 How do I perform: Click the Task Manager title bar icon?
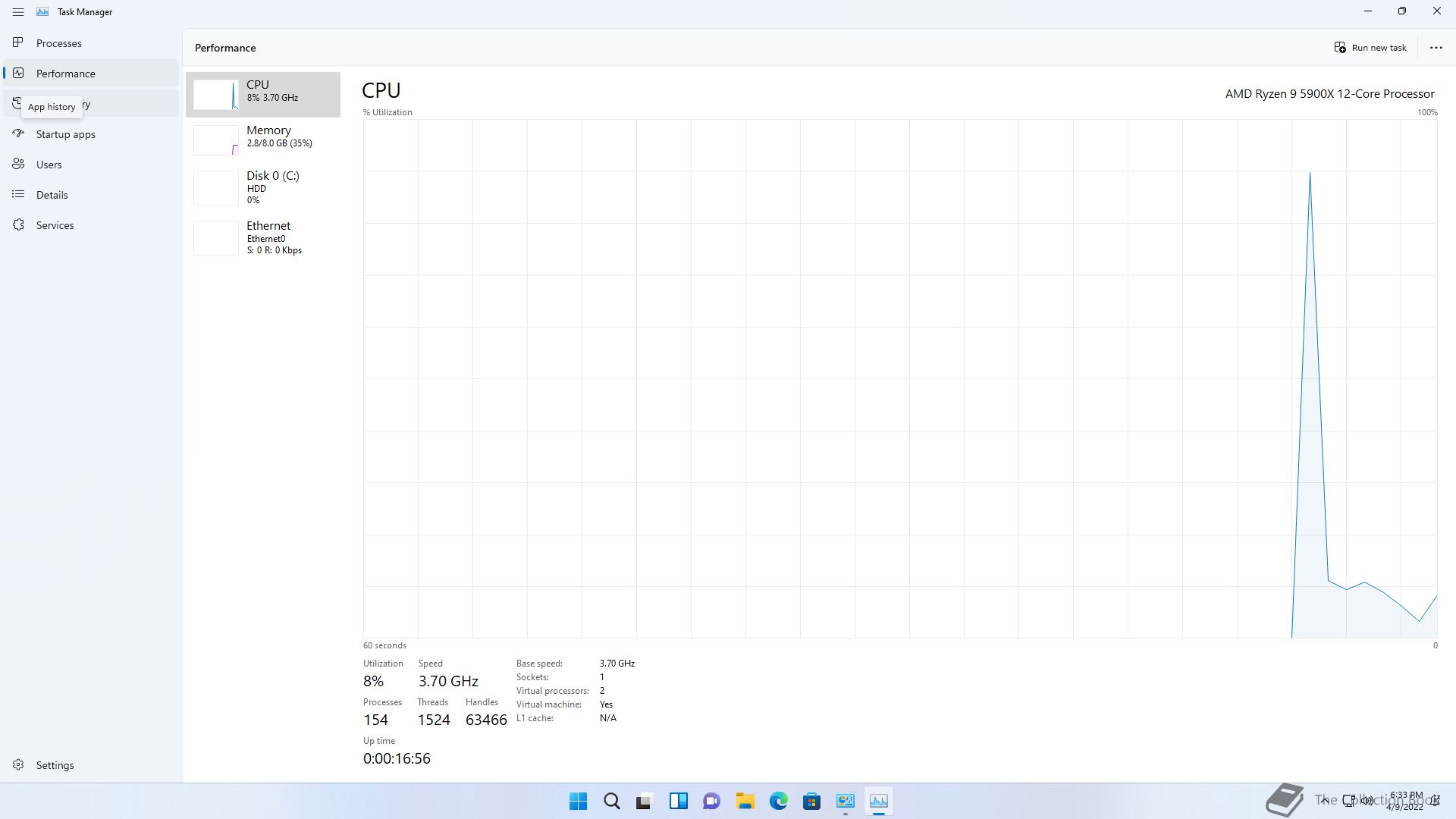[42, 12]
